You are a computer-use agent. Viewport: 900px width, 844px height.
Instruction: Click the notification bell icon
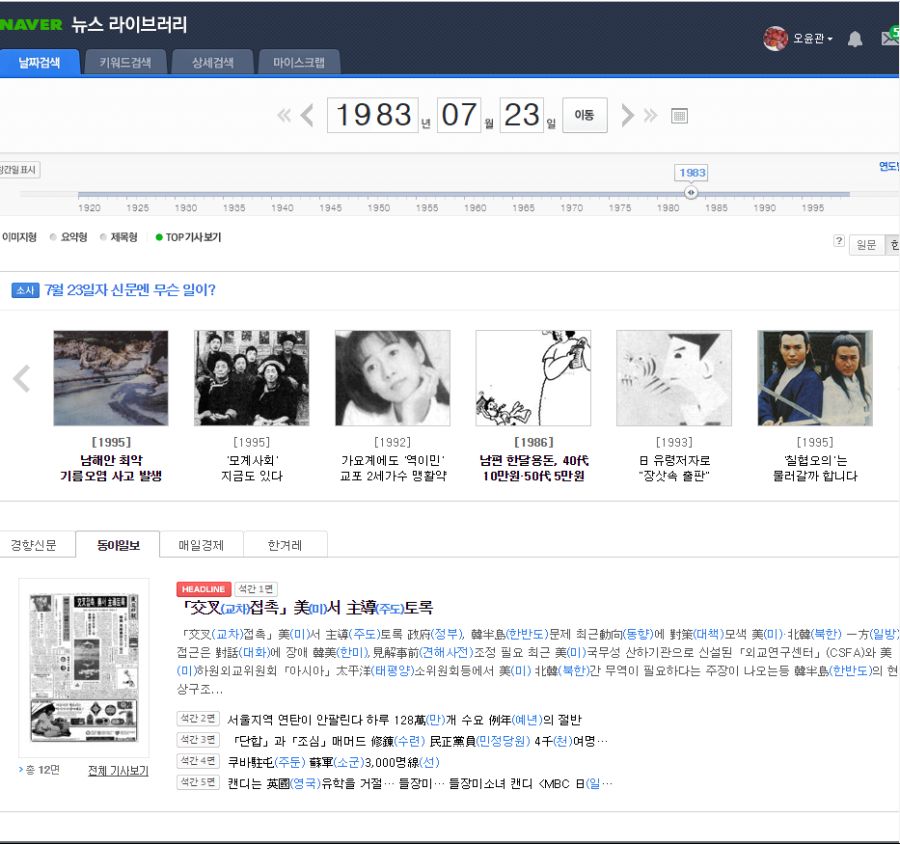click(855, 39)
